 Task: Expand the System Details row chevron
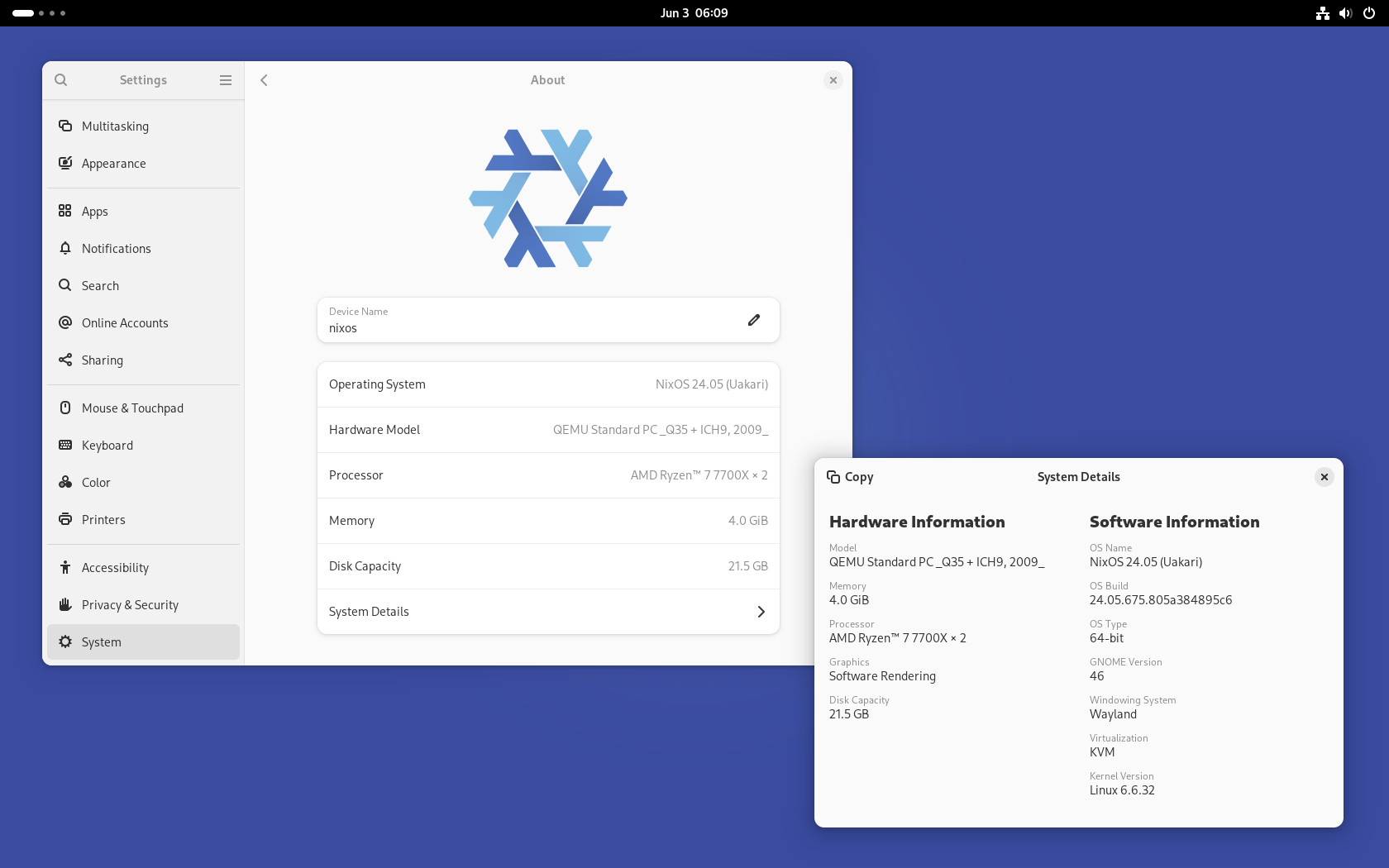[761, 612]
